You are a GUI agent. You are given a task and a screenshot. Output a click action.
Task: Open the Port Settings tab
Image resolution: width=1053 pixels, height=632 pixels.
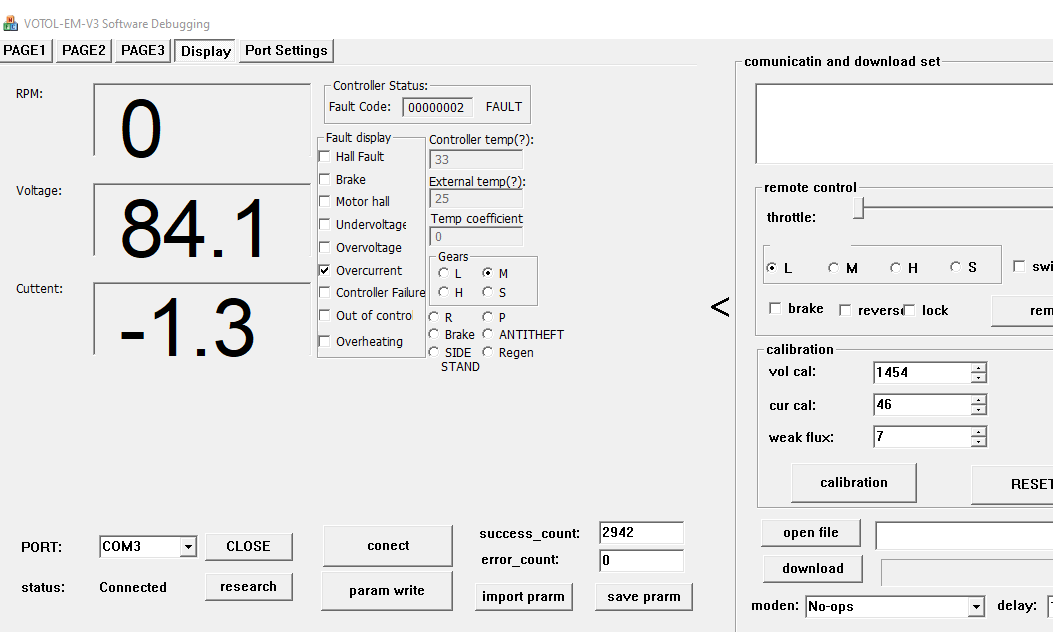coord(286,50)
